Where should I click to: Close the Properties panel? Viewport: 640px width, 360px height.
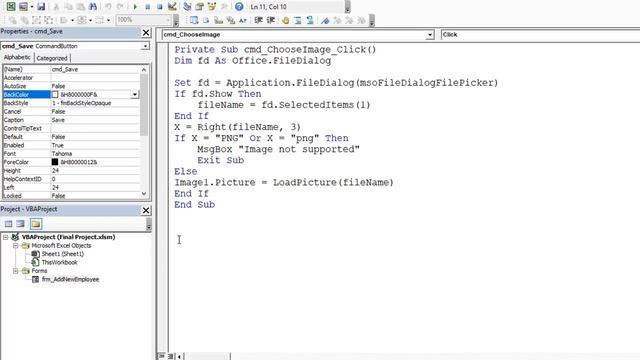click(146, 32)
